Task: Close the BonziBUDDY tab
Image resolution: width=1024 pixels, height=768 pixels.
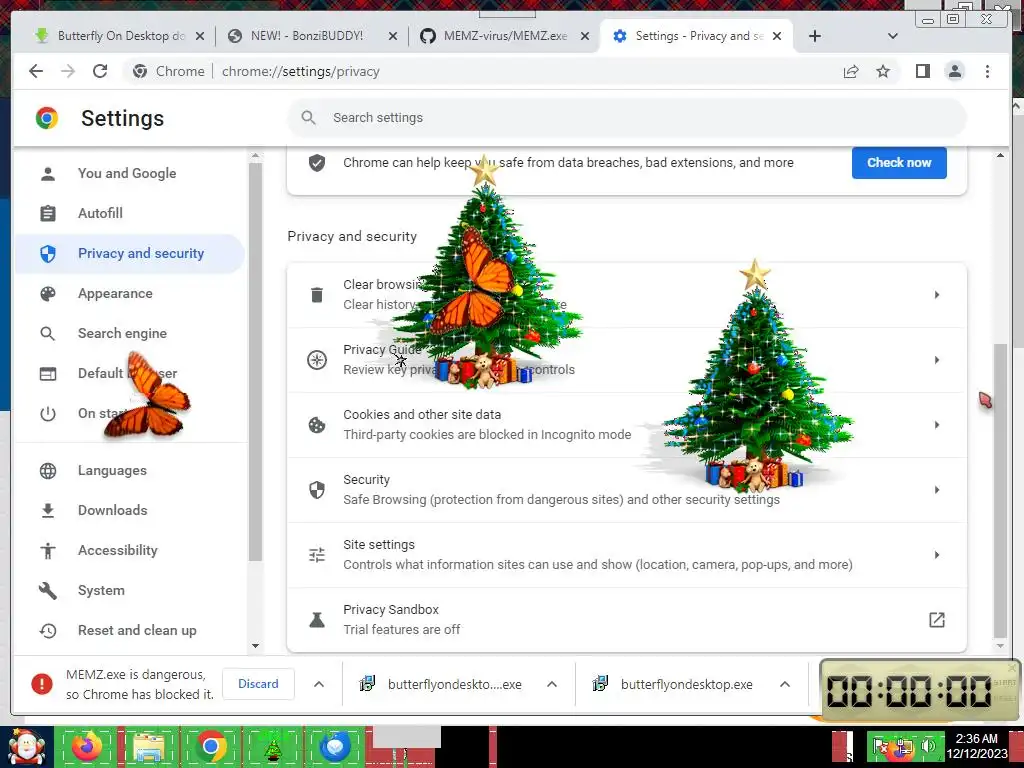Action: [x=392, y=37]
